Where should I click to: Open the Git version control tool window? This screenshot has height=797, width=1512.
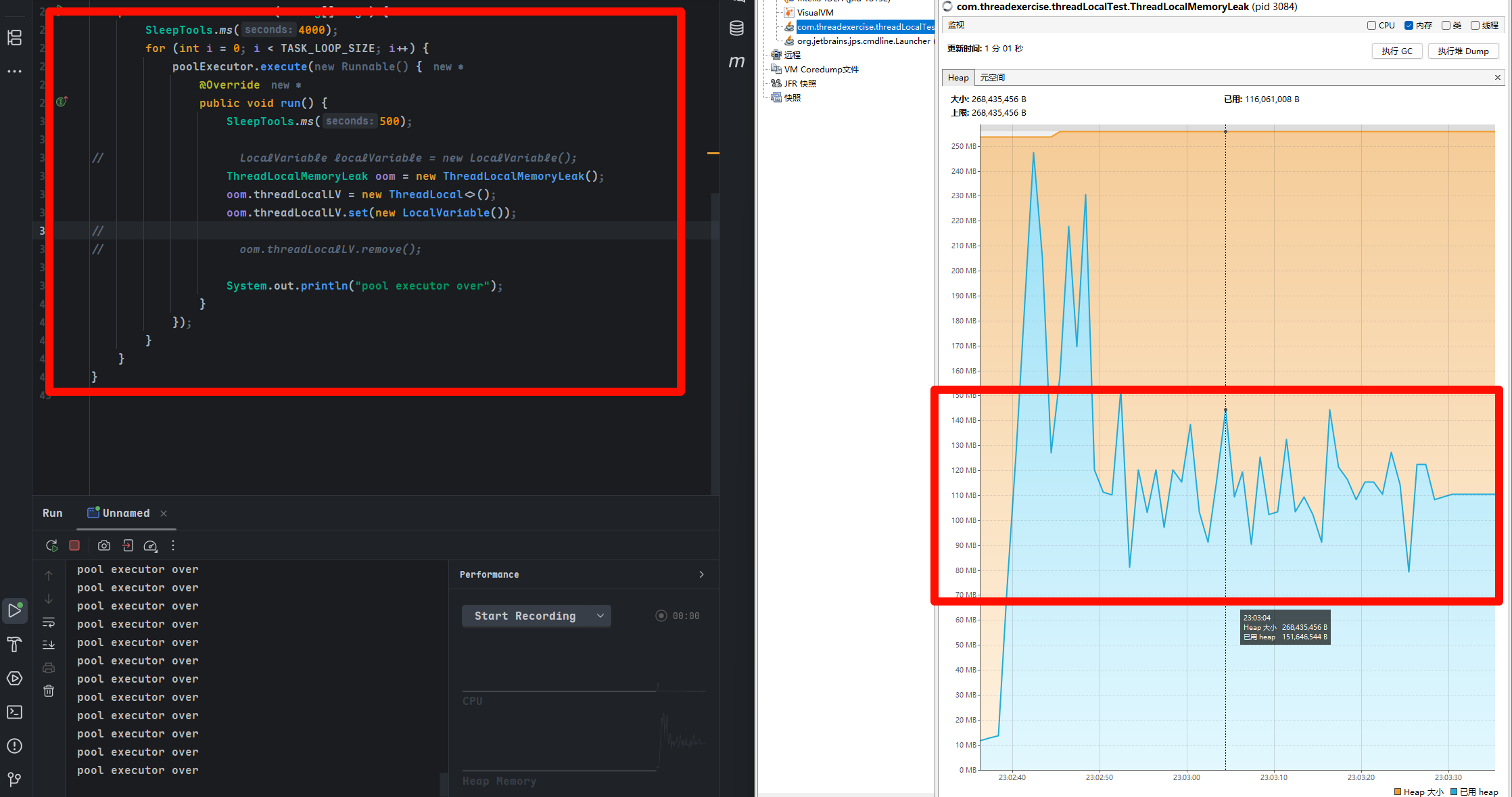point(14,779)
